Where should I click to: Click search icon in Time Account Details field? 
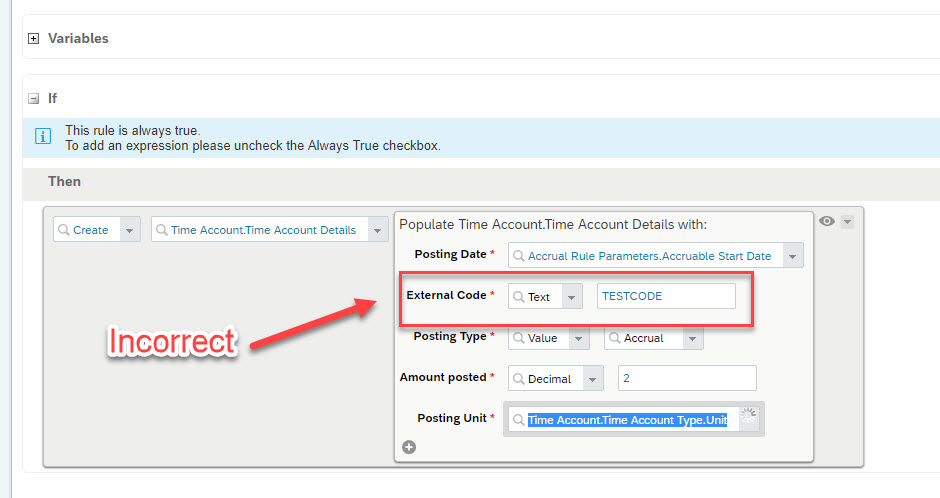161,230
